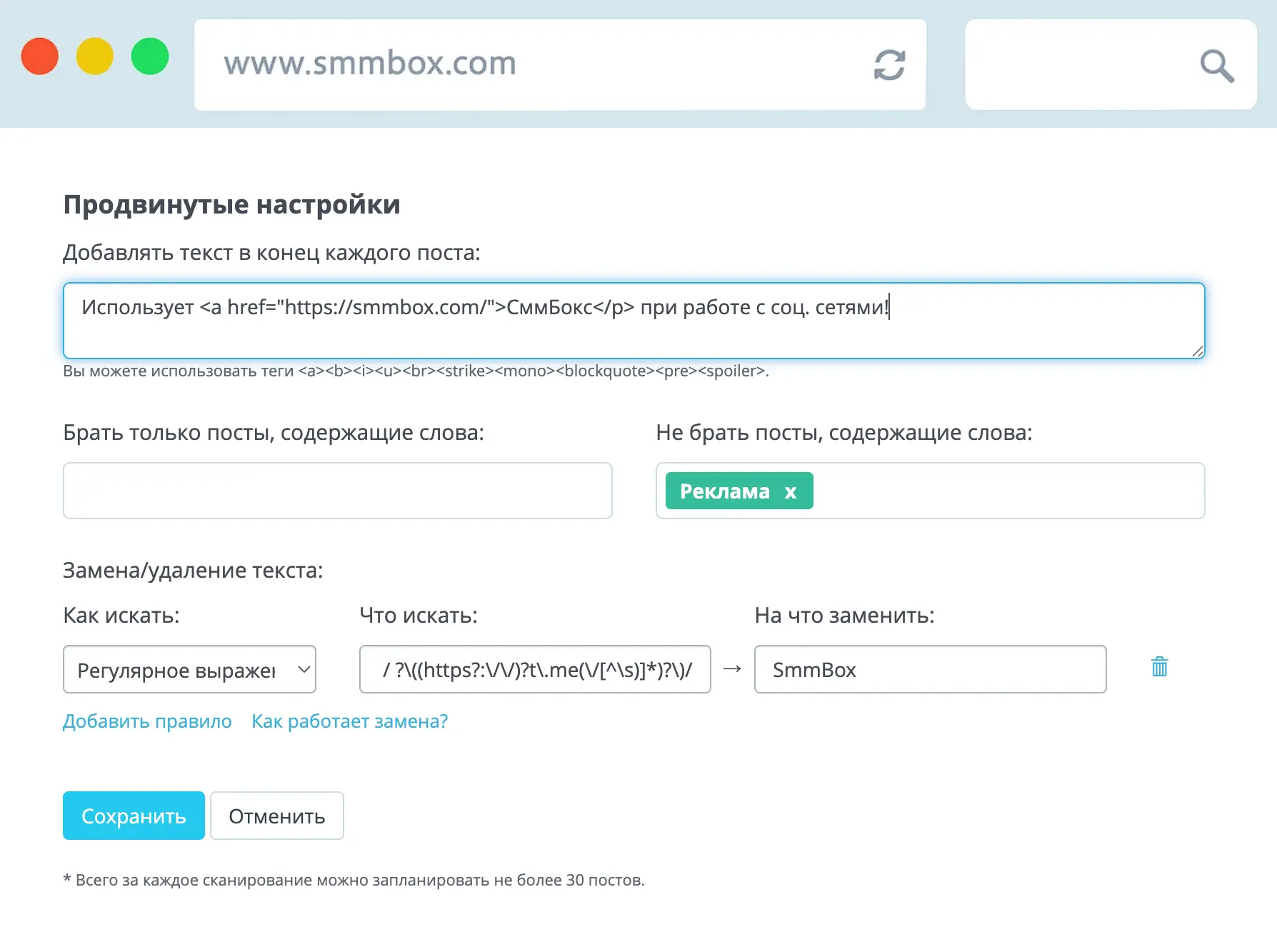Viewport: 1277px width, 952px height.
Task: Click the arrow between search and replace fields
Action: [x=731, y=668]
